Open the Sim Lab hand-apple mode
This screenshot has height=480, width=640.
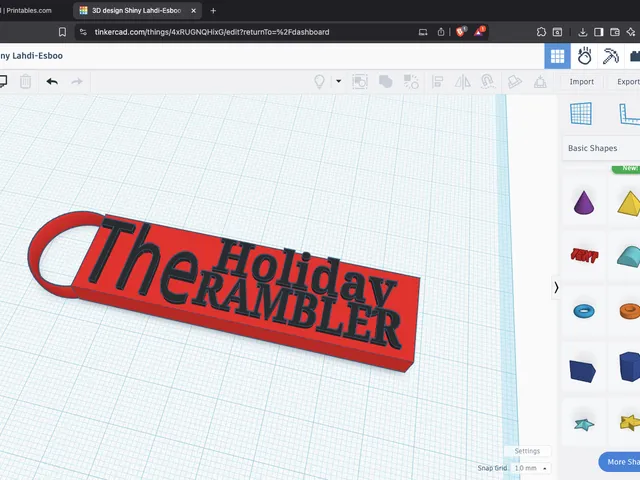584,56
